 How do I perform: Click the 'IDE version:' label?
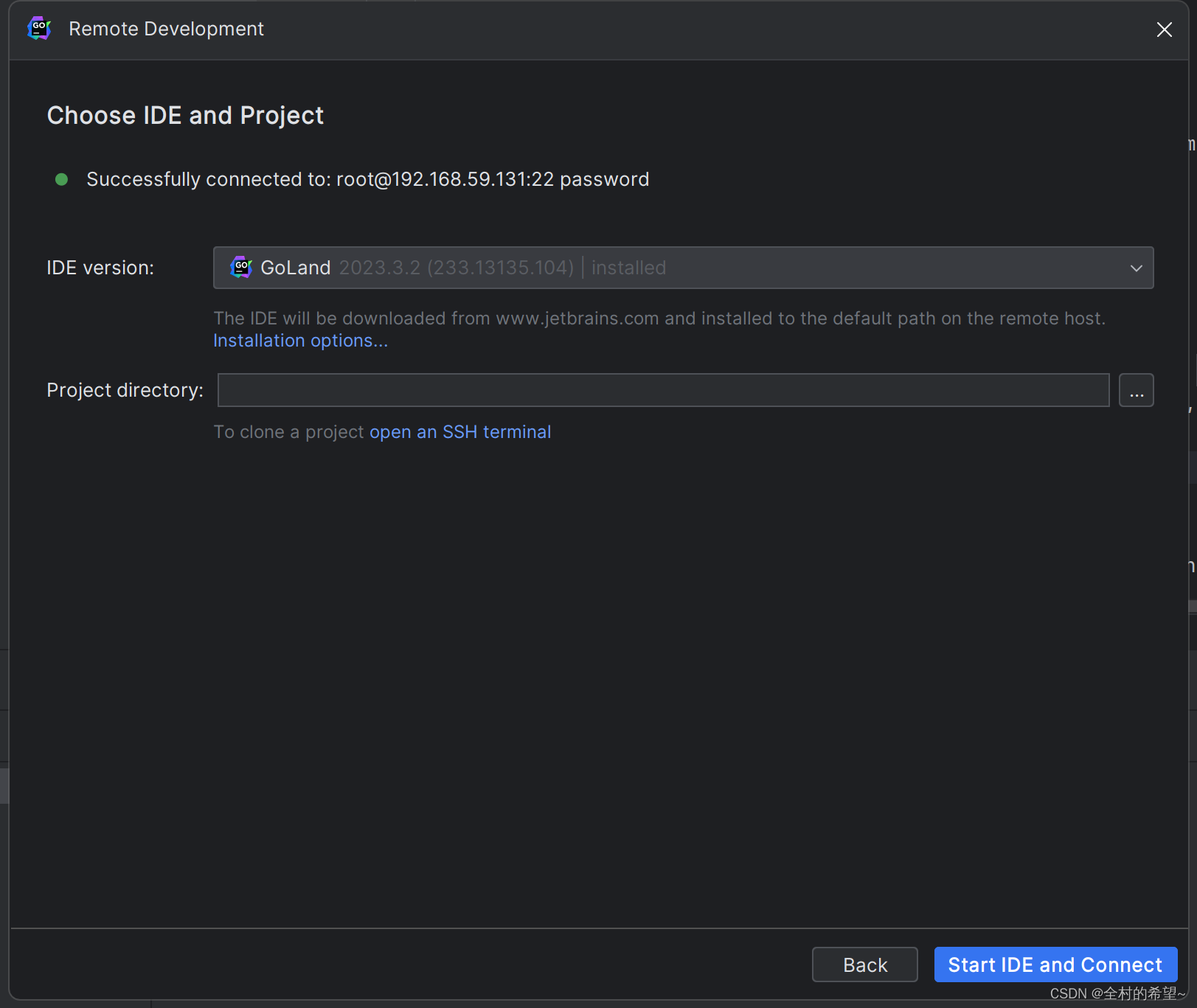pos(100,268)
